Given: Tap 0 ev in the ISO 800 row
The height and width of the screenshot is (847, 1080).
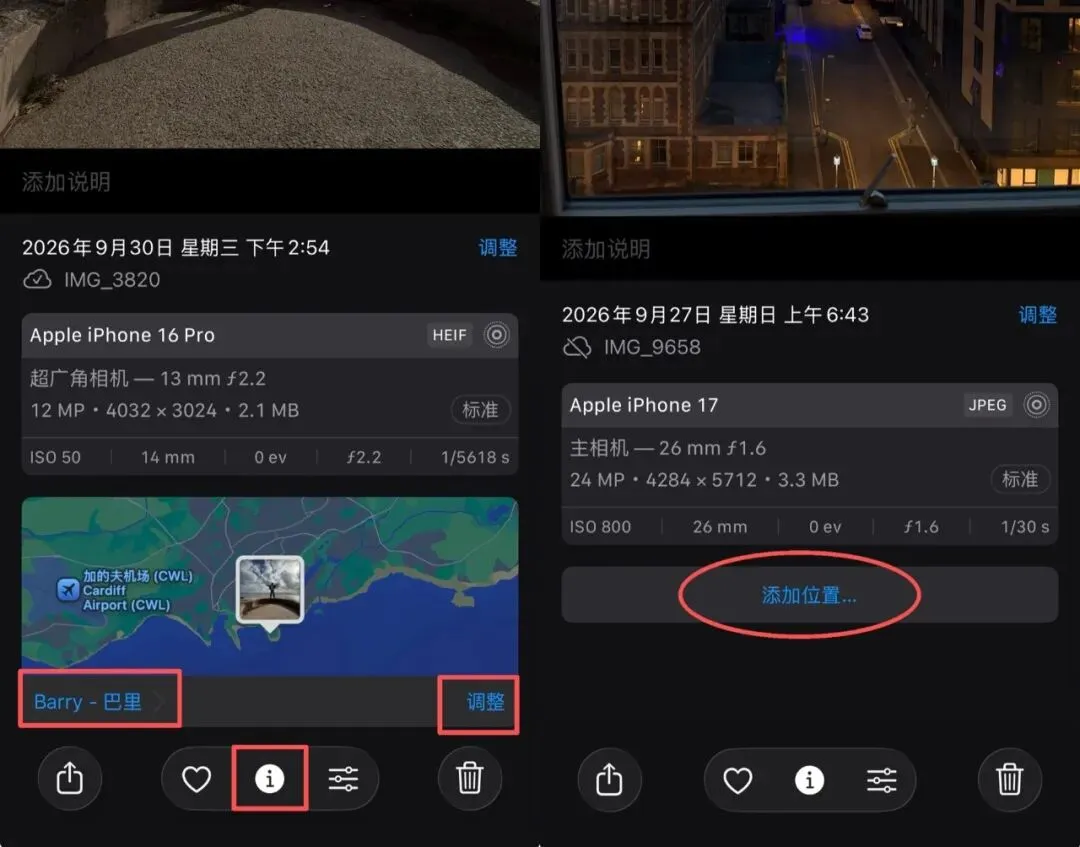Looking at the screenshot, I should 825,527.
